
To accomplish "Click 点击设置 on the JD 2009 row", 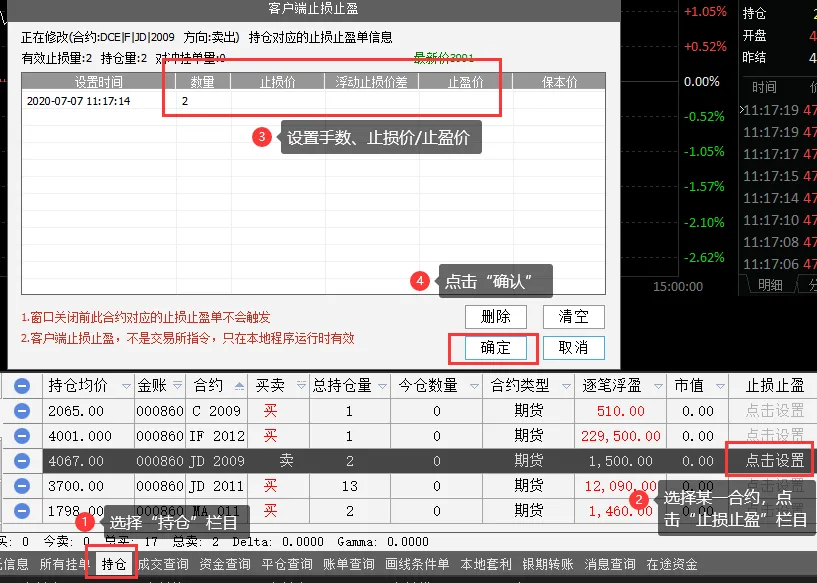I will (x=775, y=461).
